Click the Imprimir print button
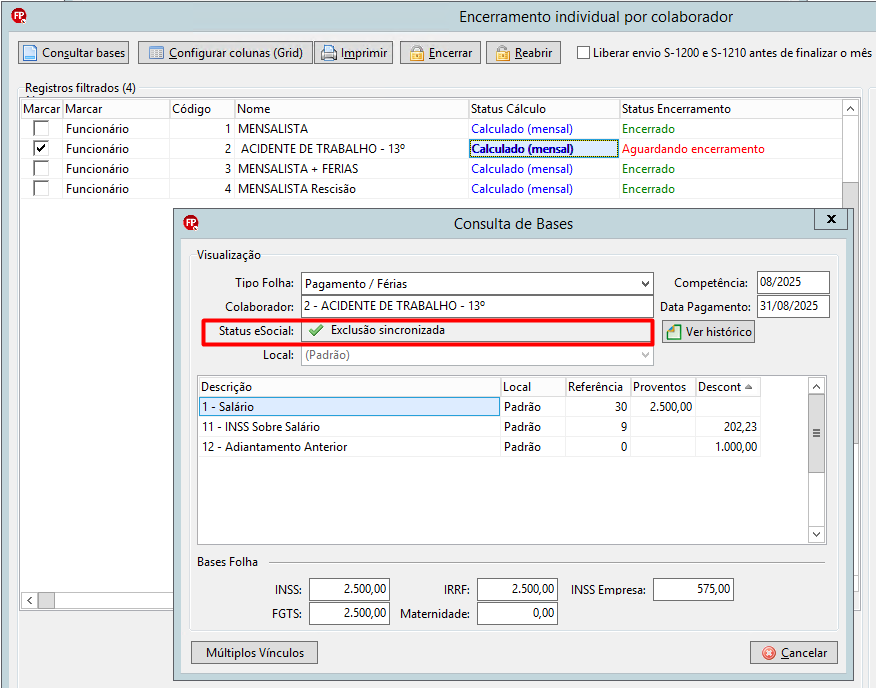This screenshot has width=876, height=688. coord(354,53)
